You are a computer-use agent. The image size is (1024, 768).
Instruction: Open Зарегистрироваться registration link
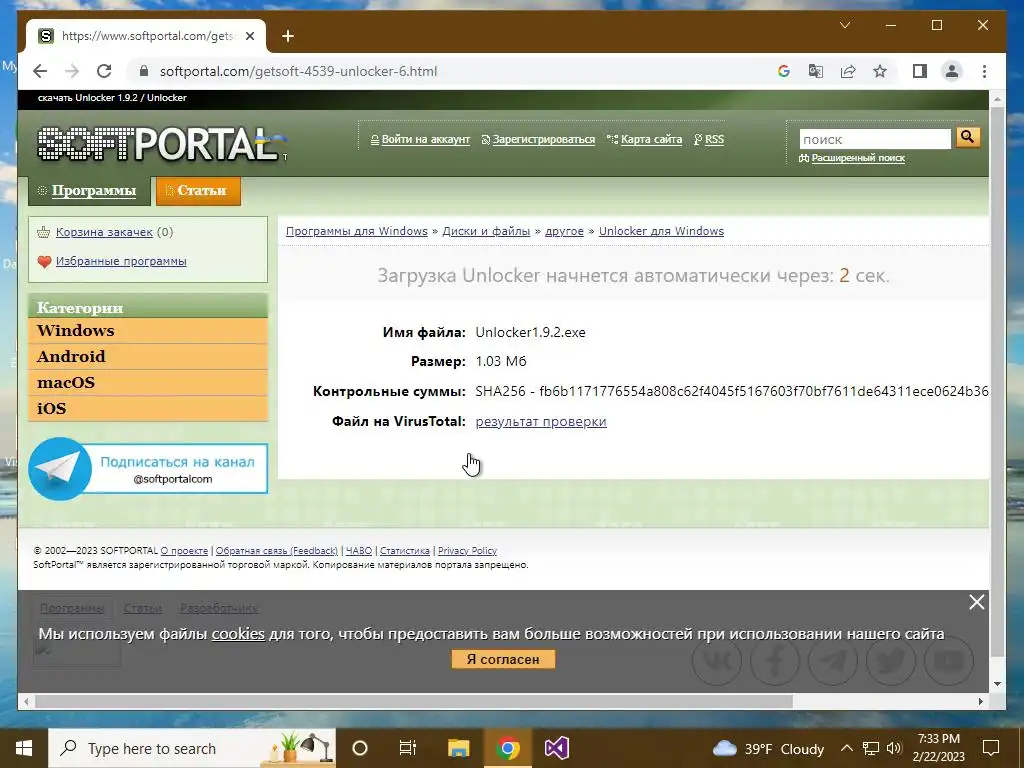(543, 139)
